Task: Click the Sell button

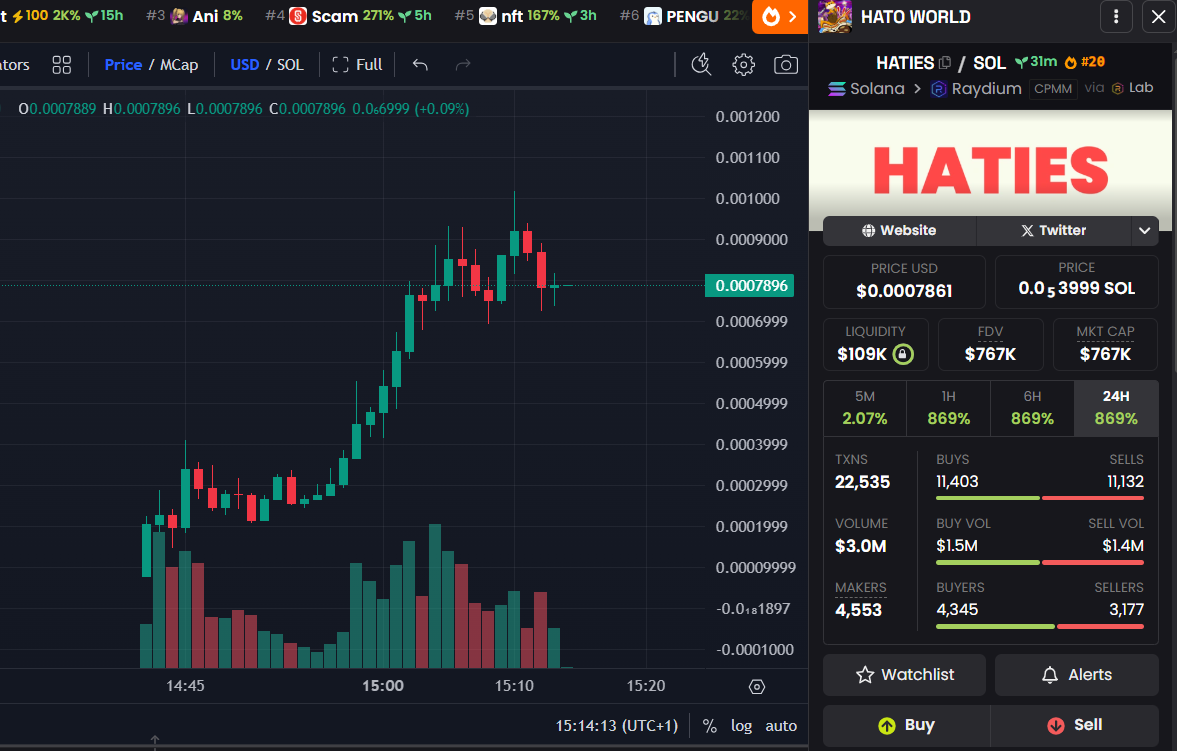Action: coord(1075,725)
